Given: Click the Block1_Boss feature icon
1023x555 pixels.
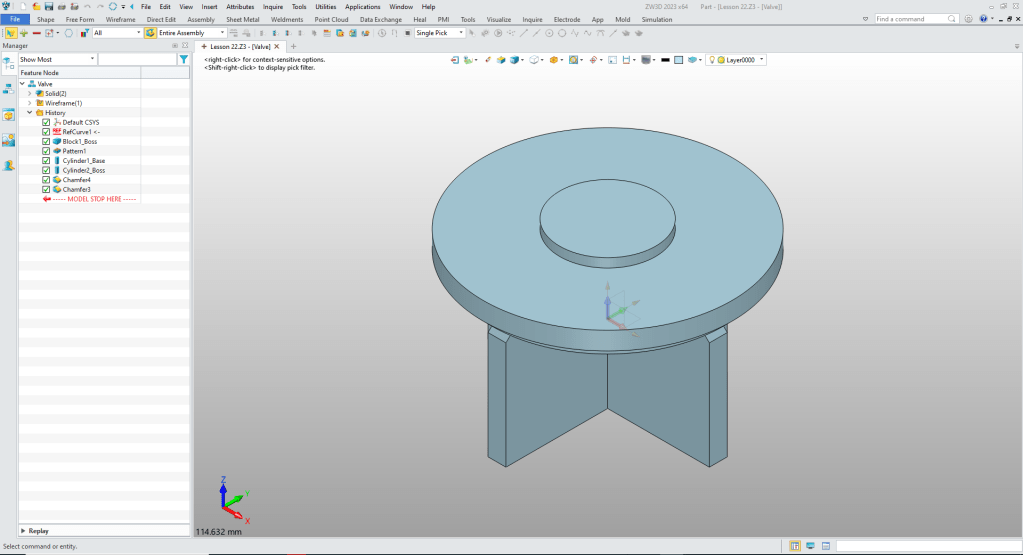Looking at the screenshot, I should click(57, 141).
